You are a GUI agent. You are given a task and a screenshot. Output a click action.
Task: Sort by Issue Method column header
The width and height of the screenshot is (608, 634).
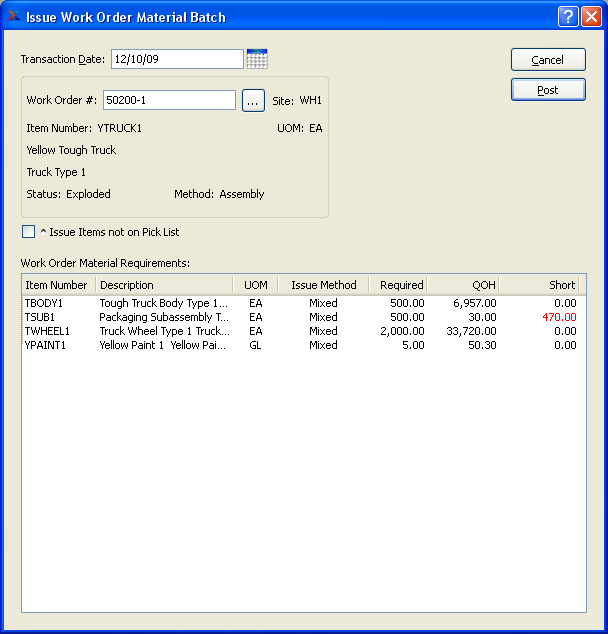323,285
